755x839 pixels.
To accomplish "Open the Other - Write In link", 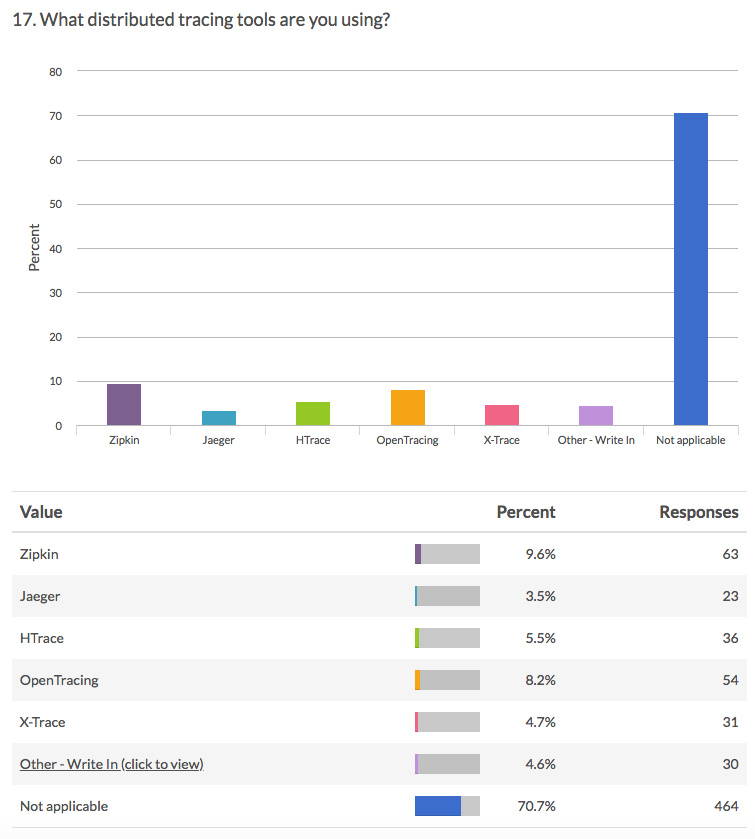I will 111,764.
